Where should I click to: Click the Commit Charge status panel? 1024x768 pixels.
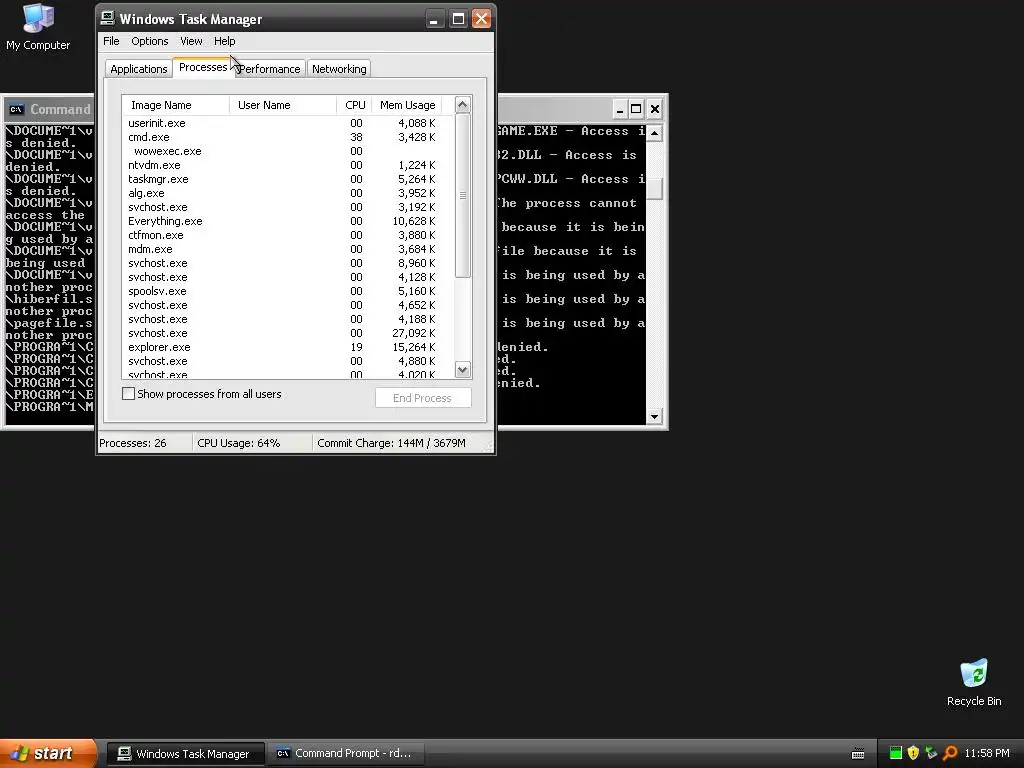(x=398, y=443)
